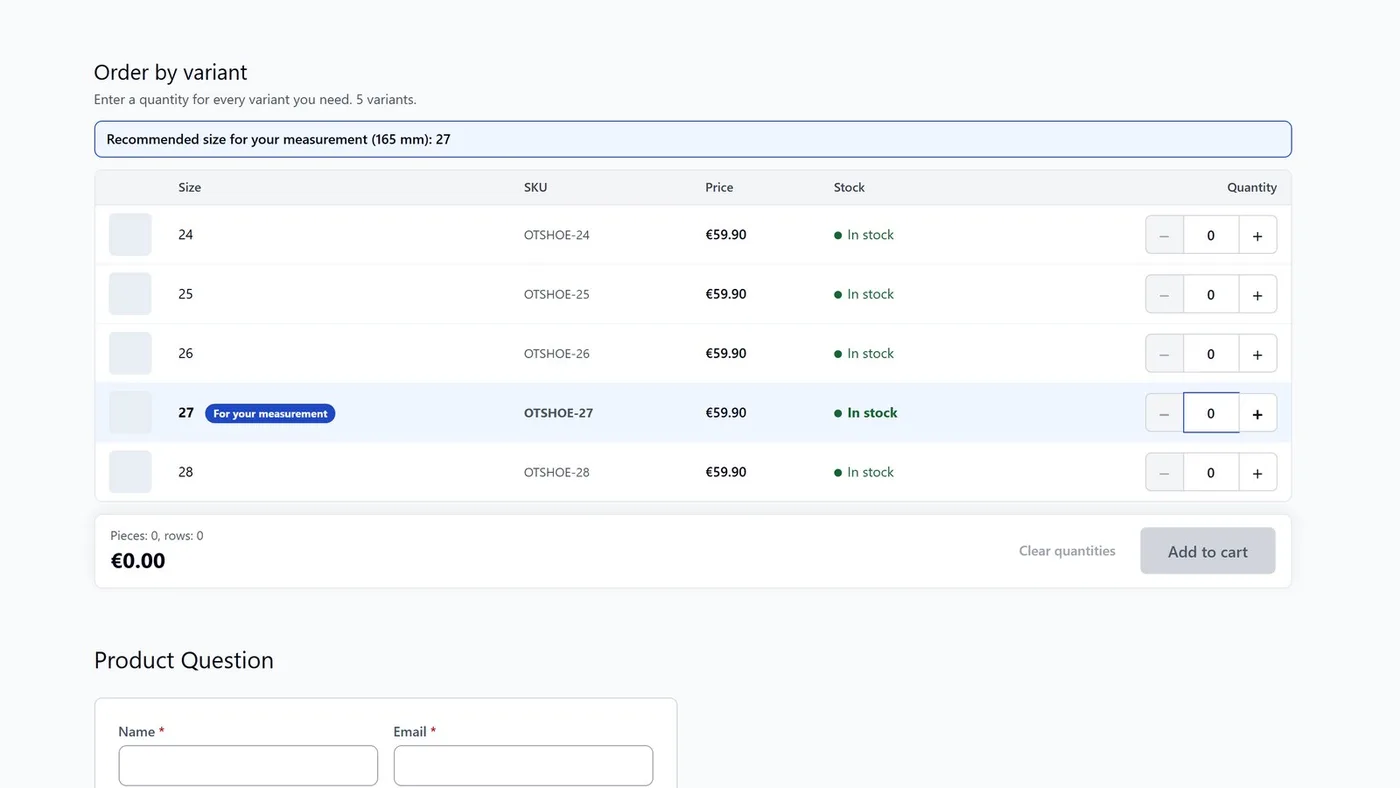Image resolution: width=1400 pixels, height=788 pixels.
Task: Increase quantity for size 26
Action: (1257, 354)
